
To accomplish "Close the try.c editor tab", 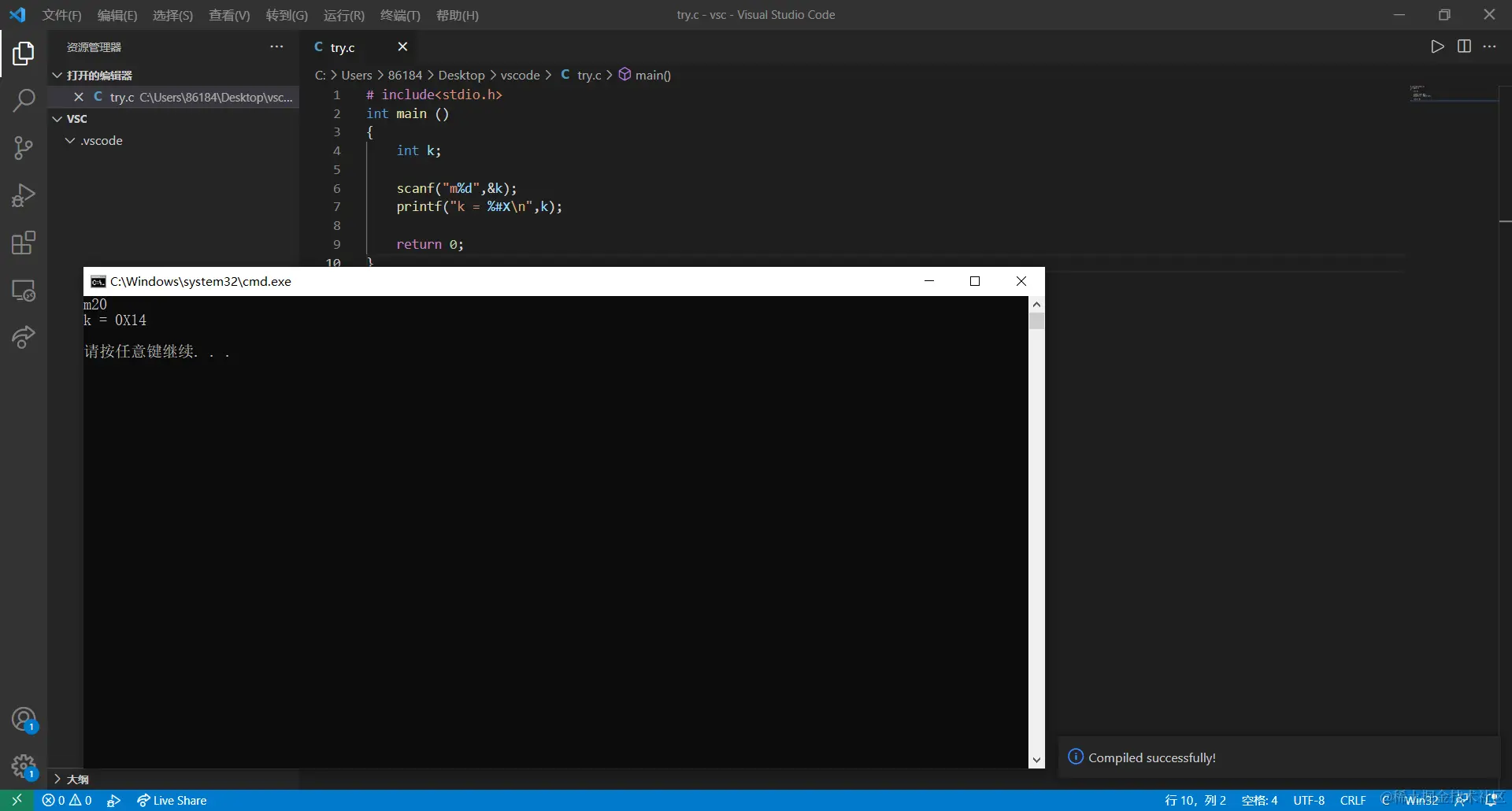I will coord(402,46).
